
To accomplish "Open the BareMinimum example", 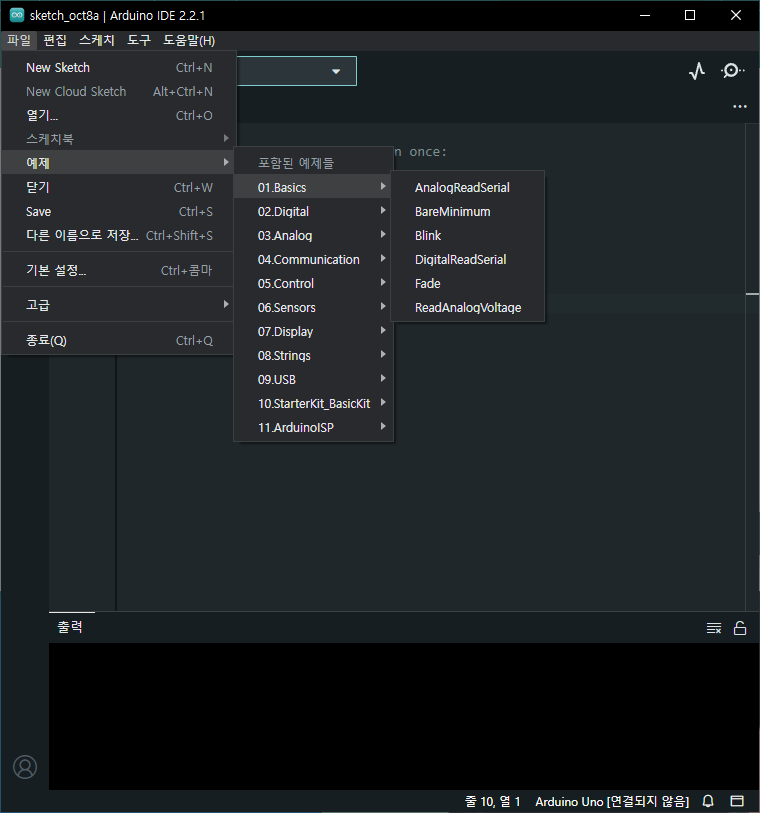I will coord(468,212).
